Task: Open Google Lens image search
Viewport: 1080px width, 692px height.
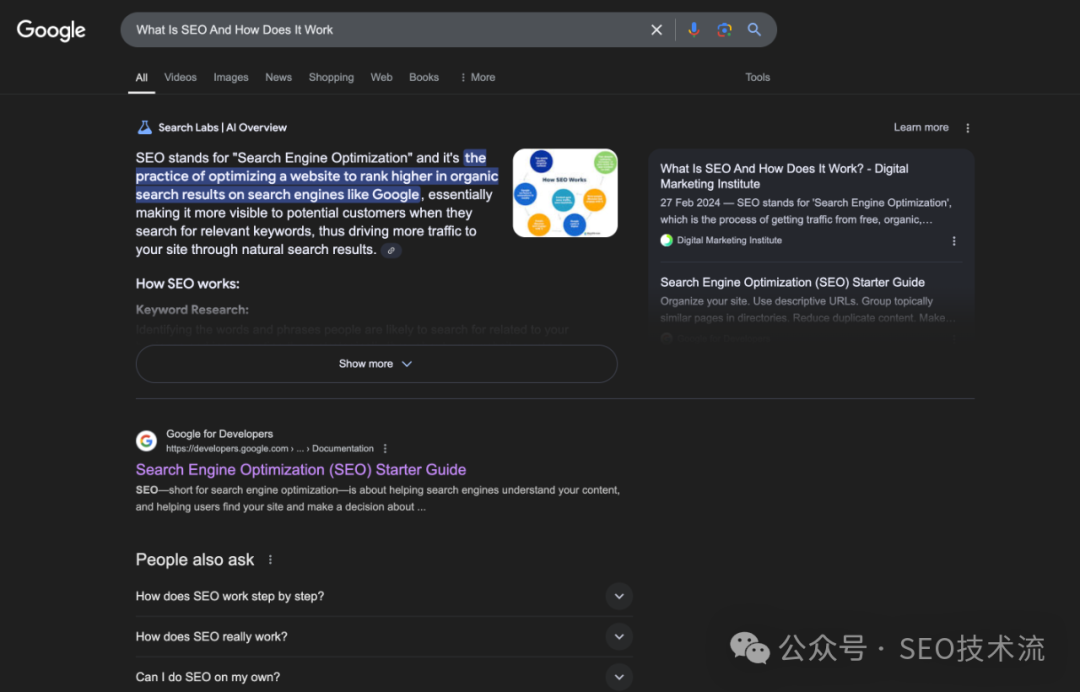Action: point(724,30)
